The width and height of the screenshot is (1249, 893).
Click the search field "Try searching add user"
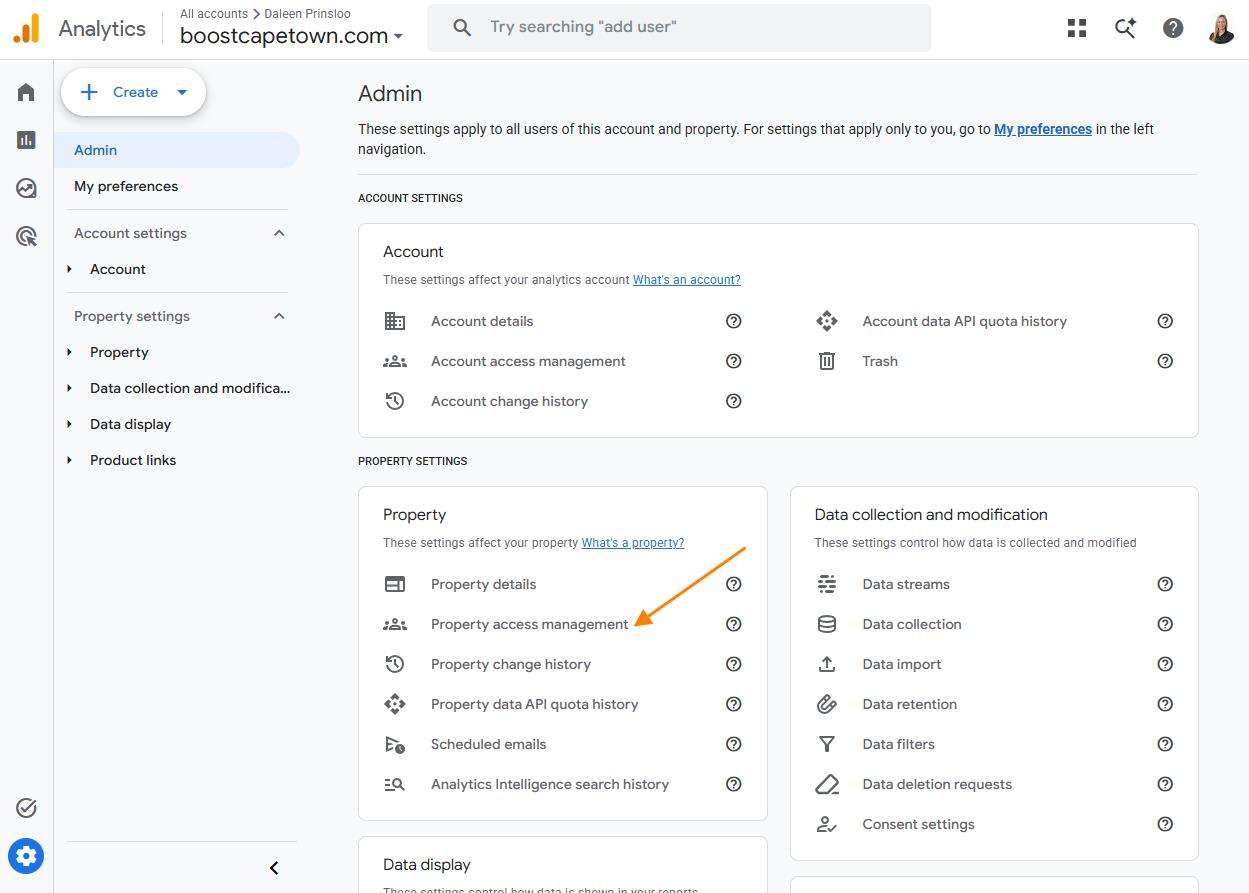click(x=679, y=28)
